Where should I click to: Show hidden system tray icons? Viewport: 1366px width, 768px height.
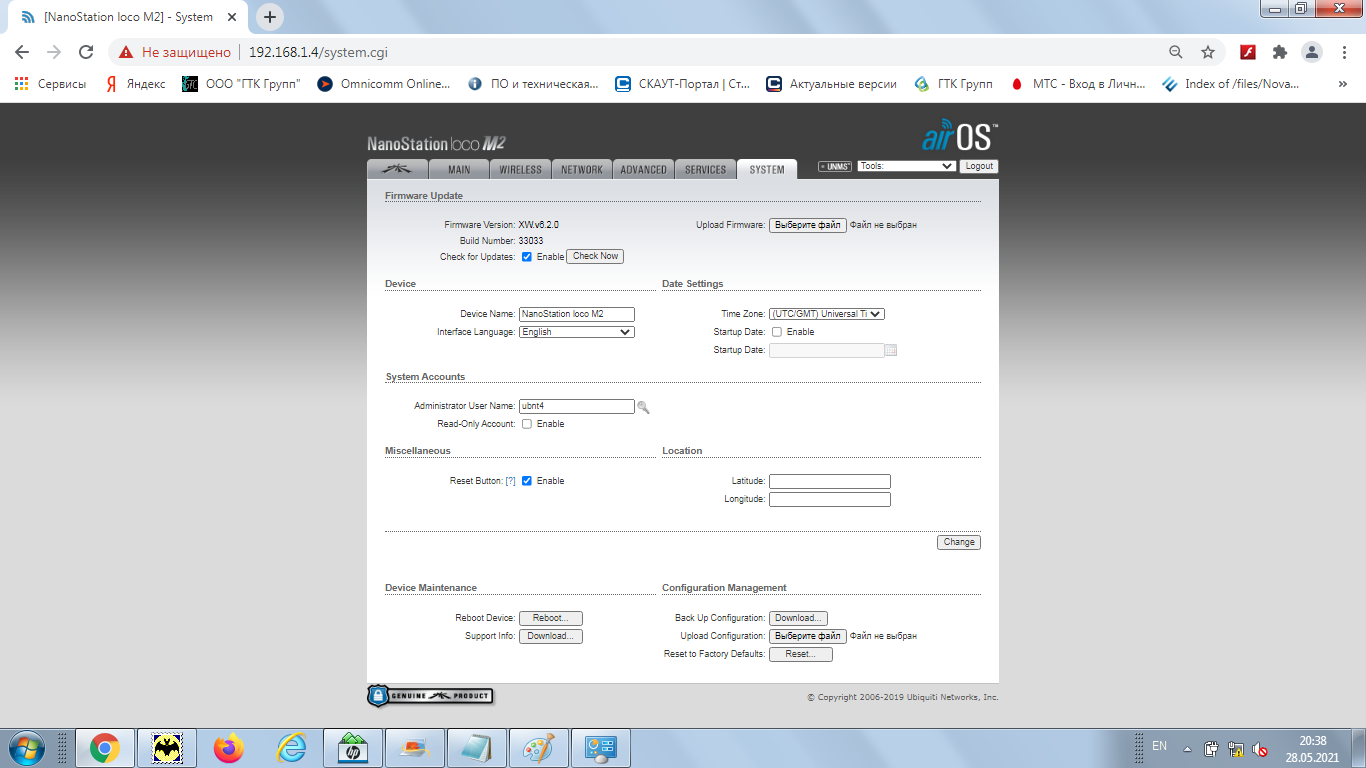pos(1188,748)
